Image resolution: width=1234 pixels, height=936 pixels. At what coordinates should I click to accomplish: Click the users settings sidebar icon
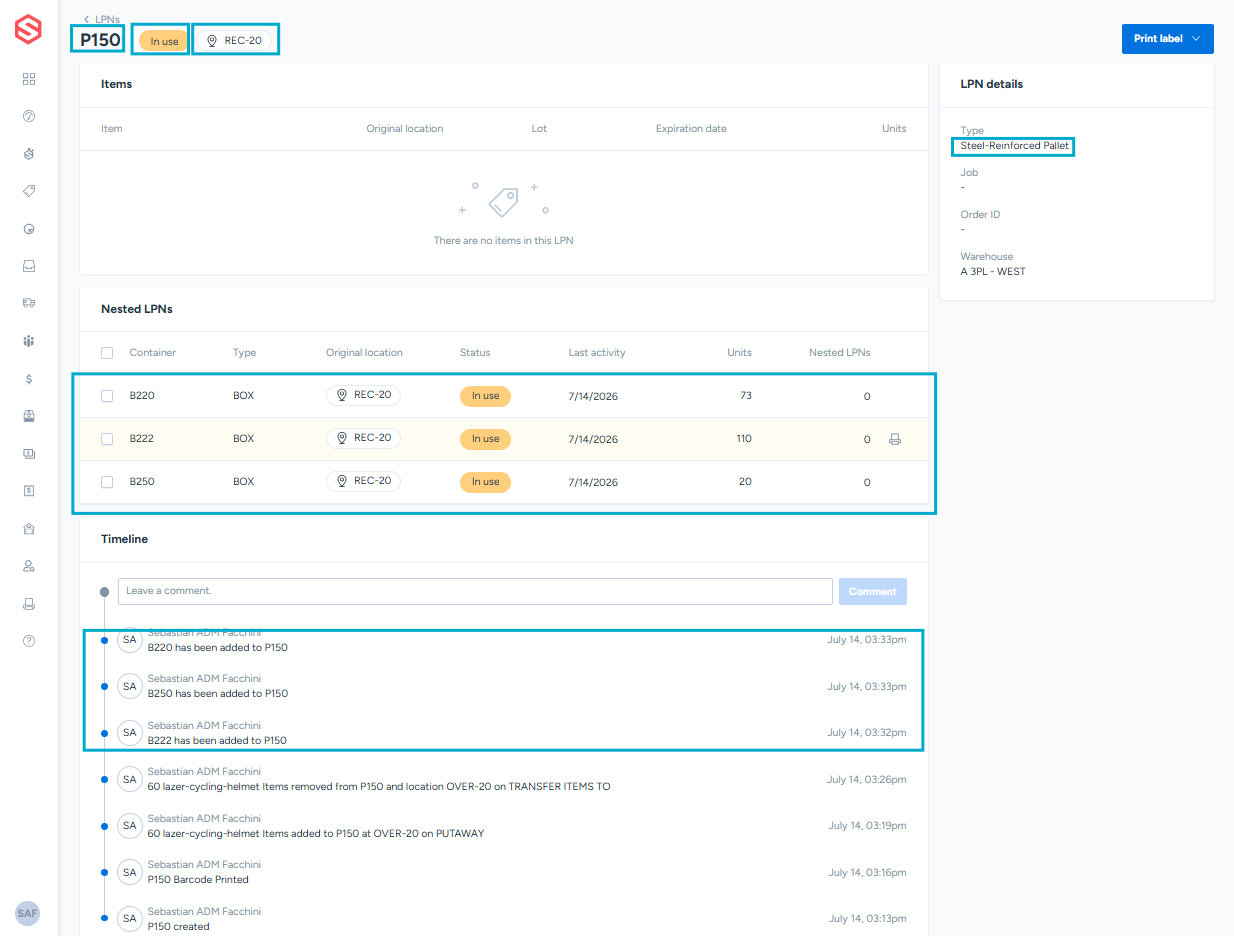[x=29, y=566]
